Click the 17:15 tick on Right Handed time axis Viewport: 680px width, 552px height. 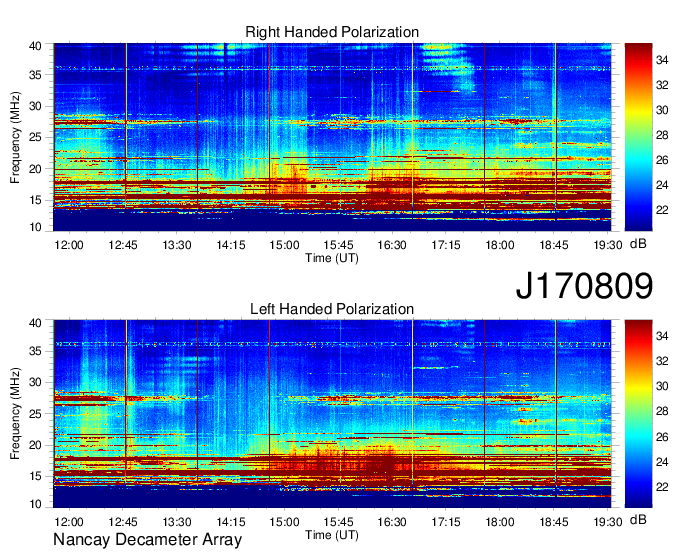click(446, 245)
